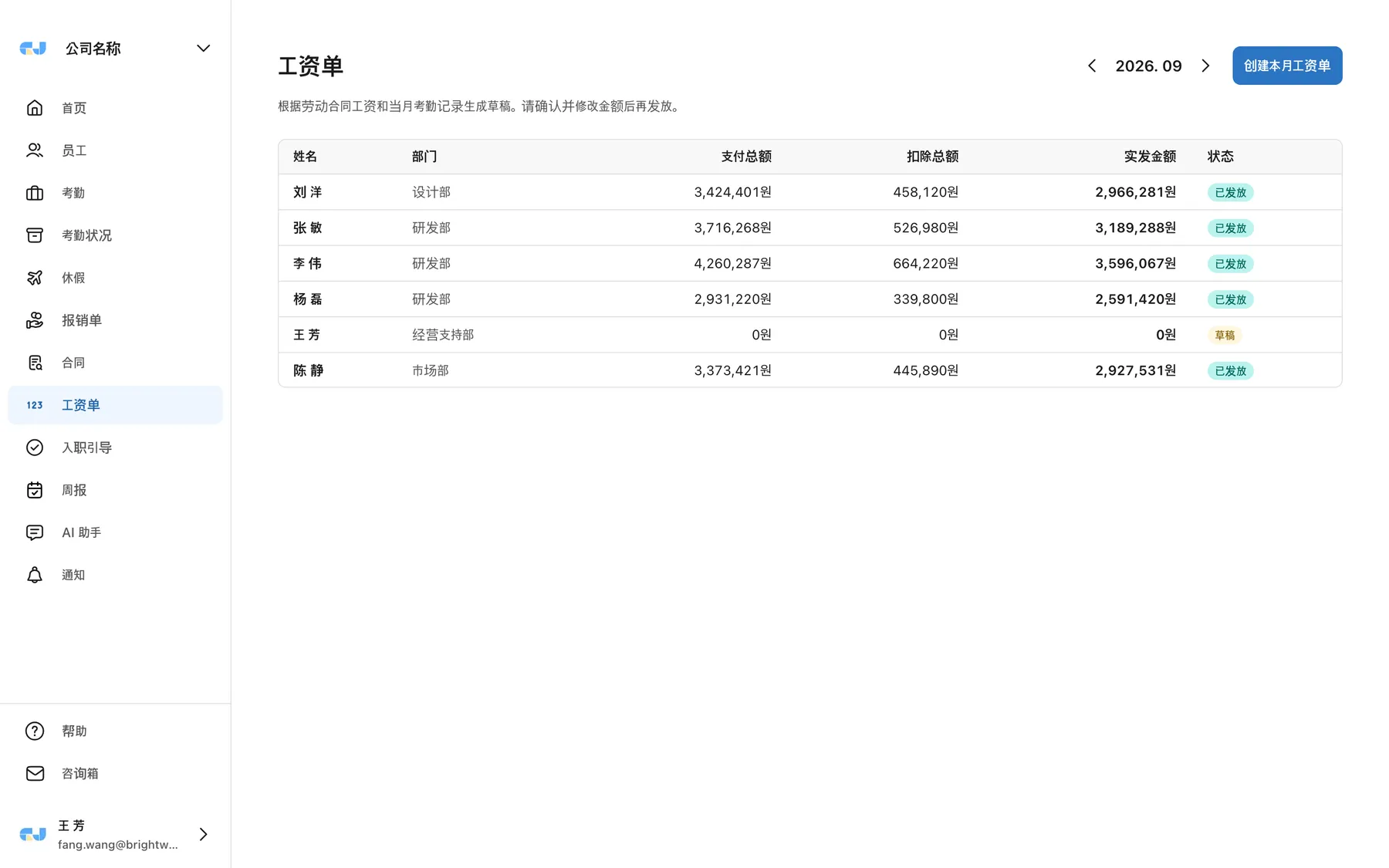The height and width of the screenshot is (868, 1389).
Task: Open the 合同 menu item
Action: click(115, 363)
